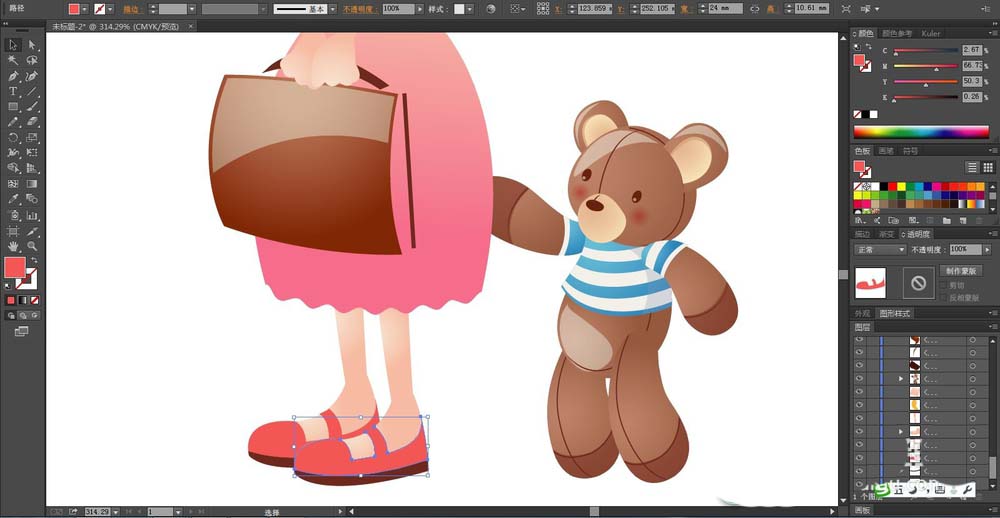1000x518 pixels.
Task: Click Delete Swatch trash icon
Action: click(979, 220)
